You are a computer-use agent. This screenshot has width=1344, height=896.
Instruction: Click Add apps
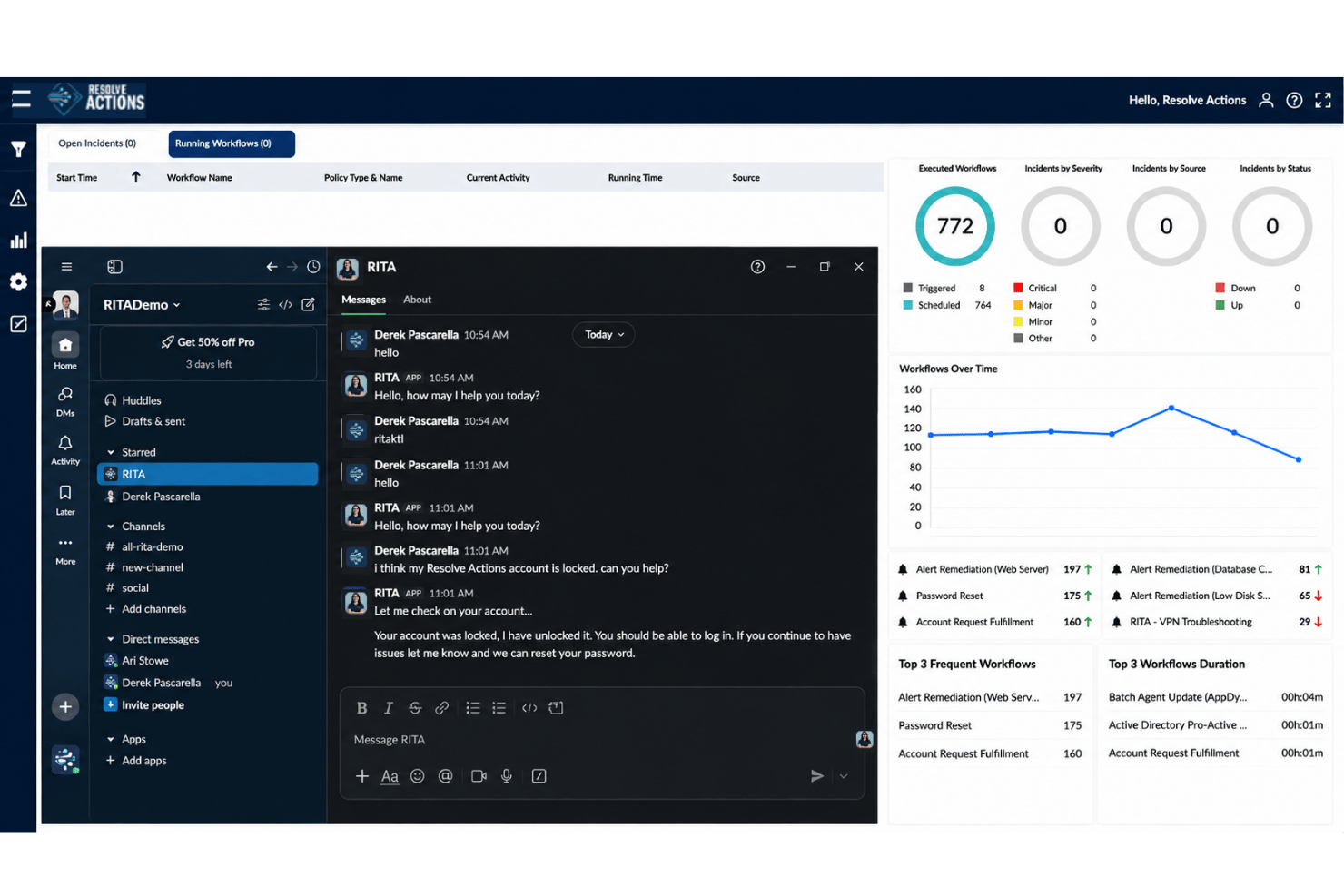[x=136, y=761]
